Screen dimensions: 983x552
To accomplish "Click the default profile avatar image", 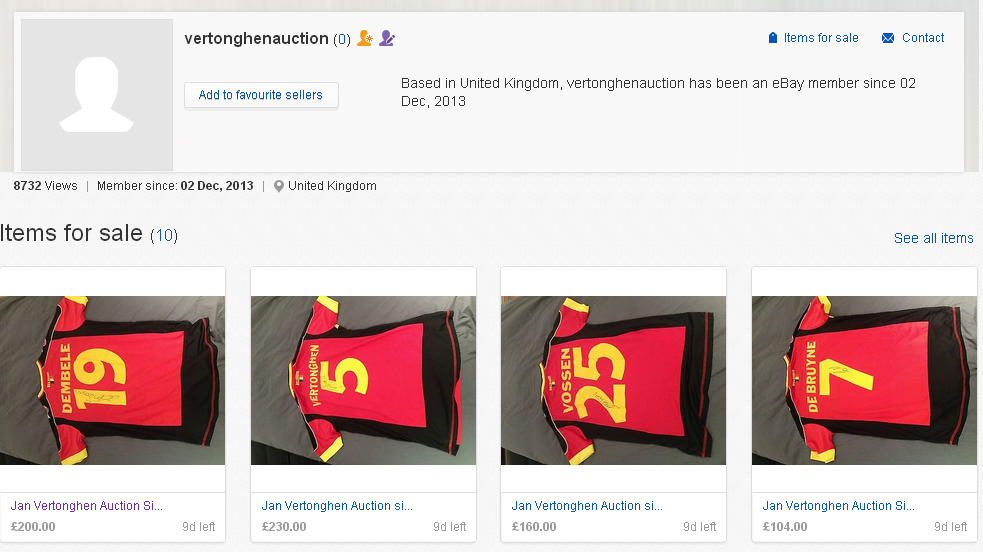I will (97, 95).
